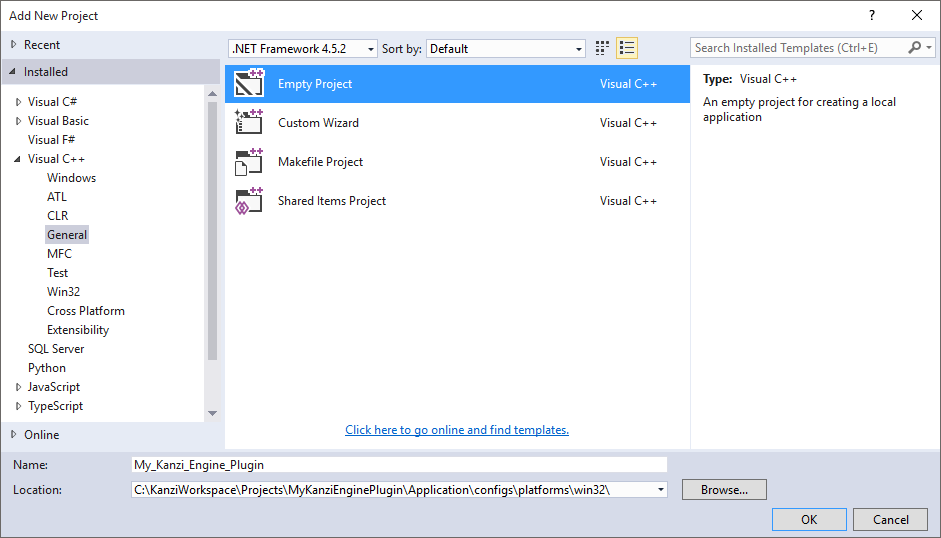Click the Custom Wizard template icon
The height and width of the screenshot is (538, 941).
click(248, 123)
